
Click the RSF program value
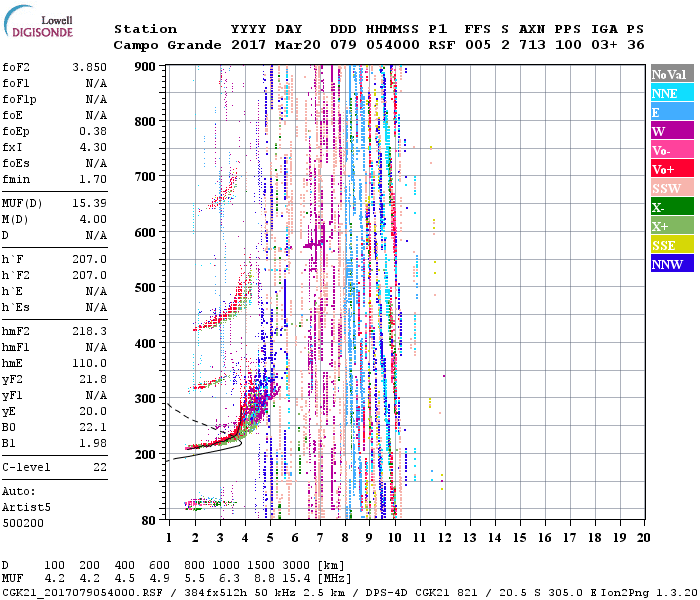point(442,45)
